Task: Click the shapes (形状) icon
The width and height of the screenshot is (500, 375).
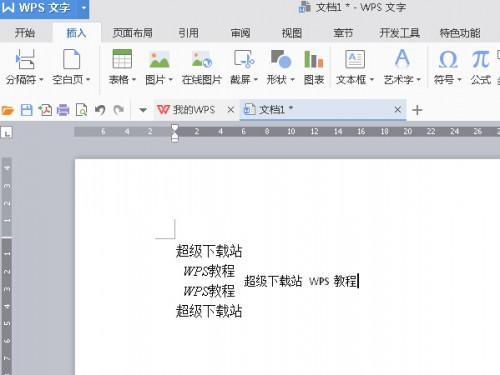Action: click(x=281, y=59)
